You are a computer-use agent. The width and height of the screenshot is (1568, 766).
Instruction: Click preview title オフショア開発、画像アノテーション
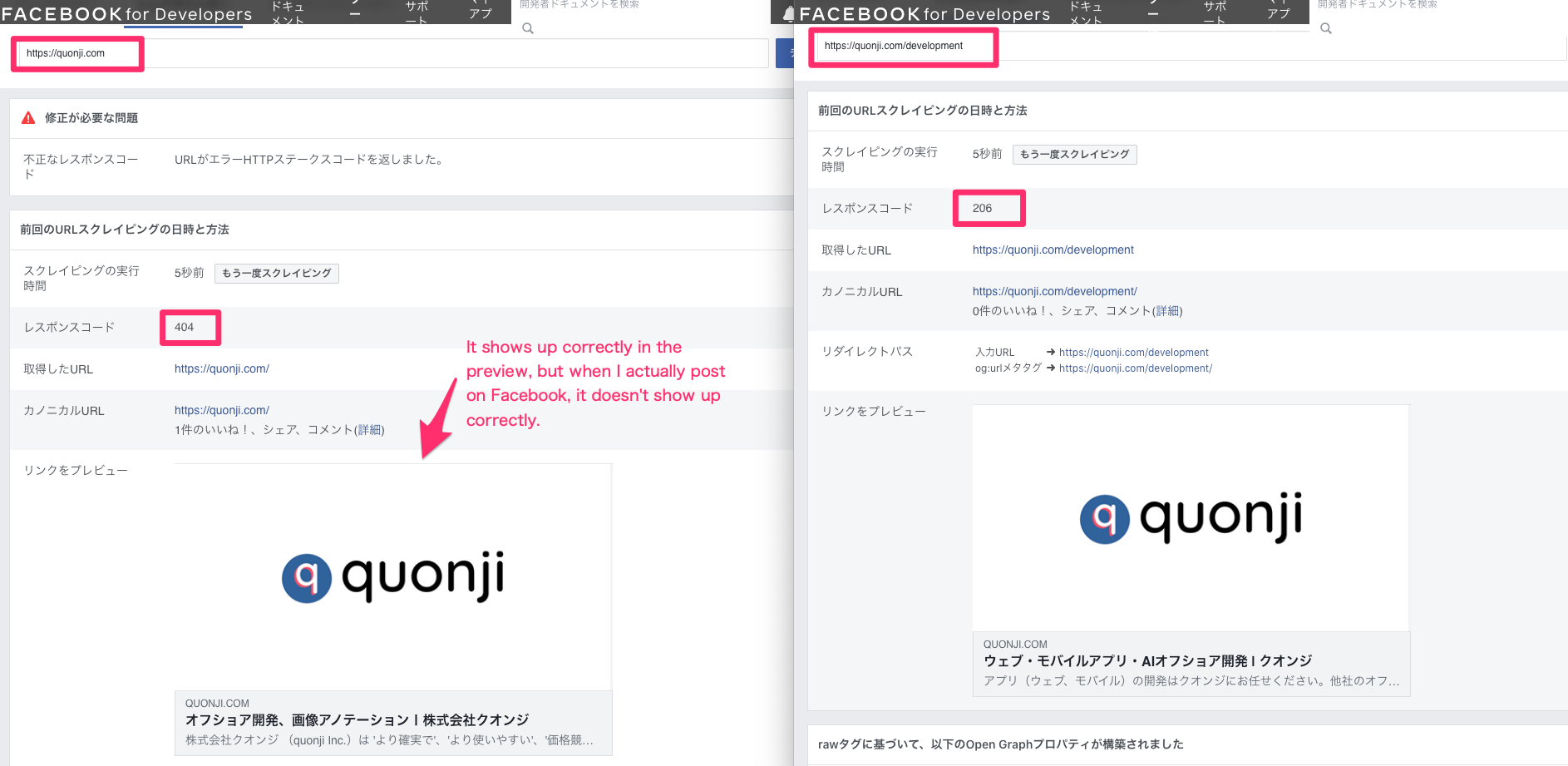[x=357, y=720]
